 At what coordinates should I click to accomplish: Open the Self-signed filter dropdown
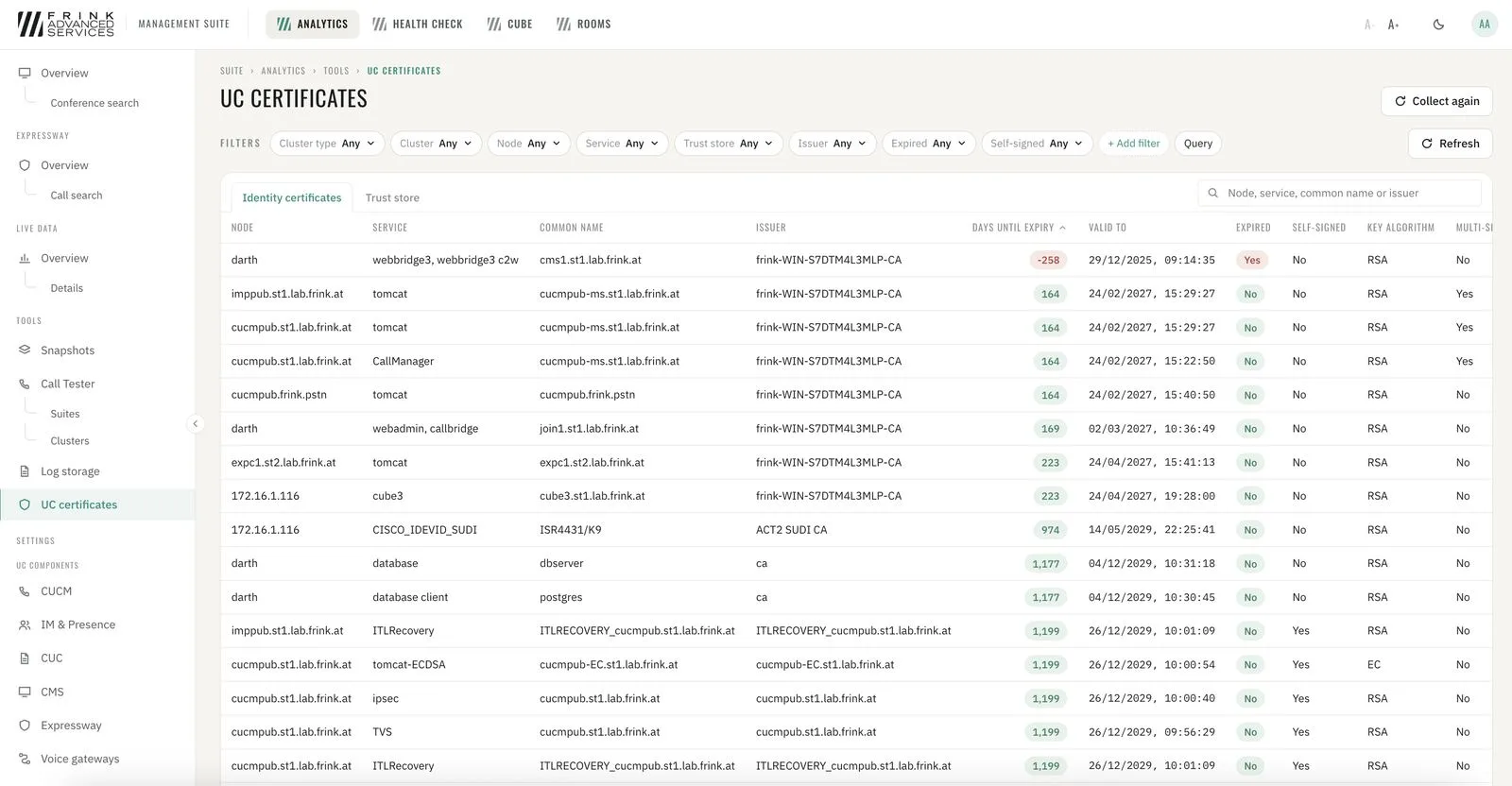[x=1037, y=144]
